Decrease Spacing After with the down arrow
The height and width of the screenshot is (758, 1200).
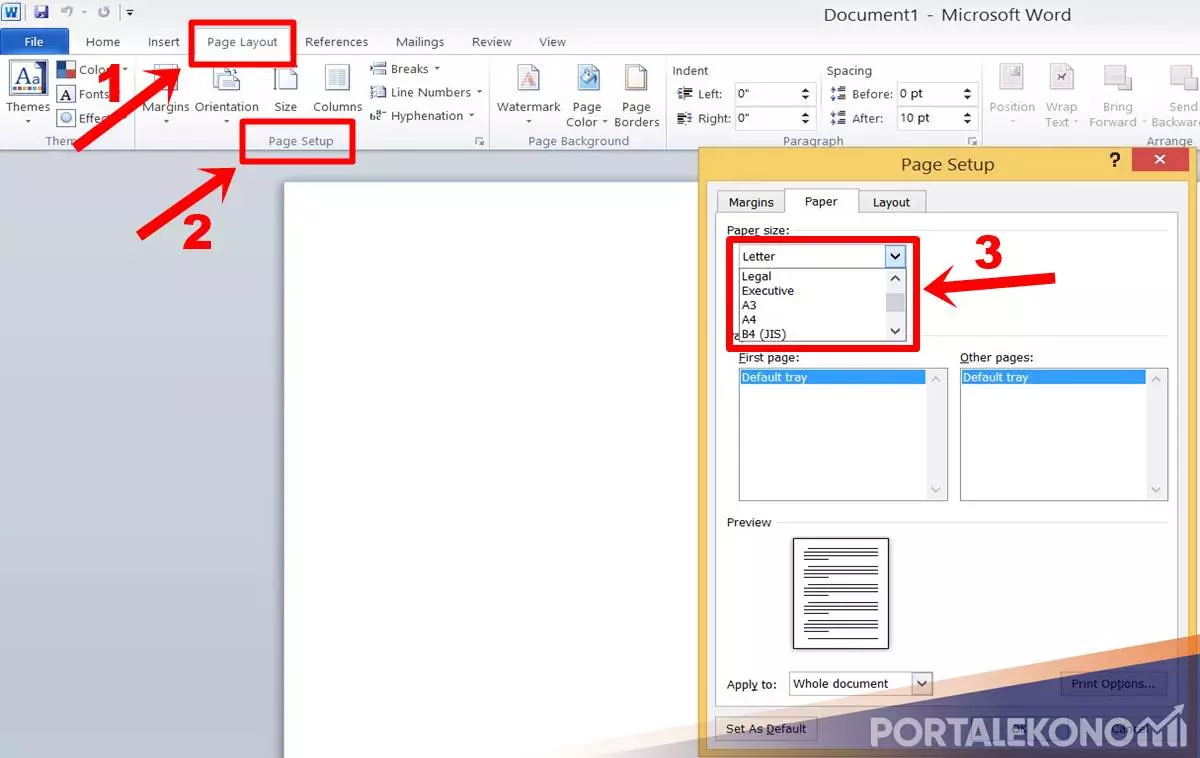click(x=968, y=123)
